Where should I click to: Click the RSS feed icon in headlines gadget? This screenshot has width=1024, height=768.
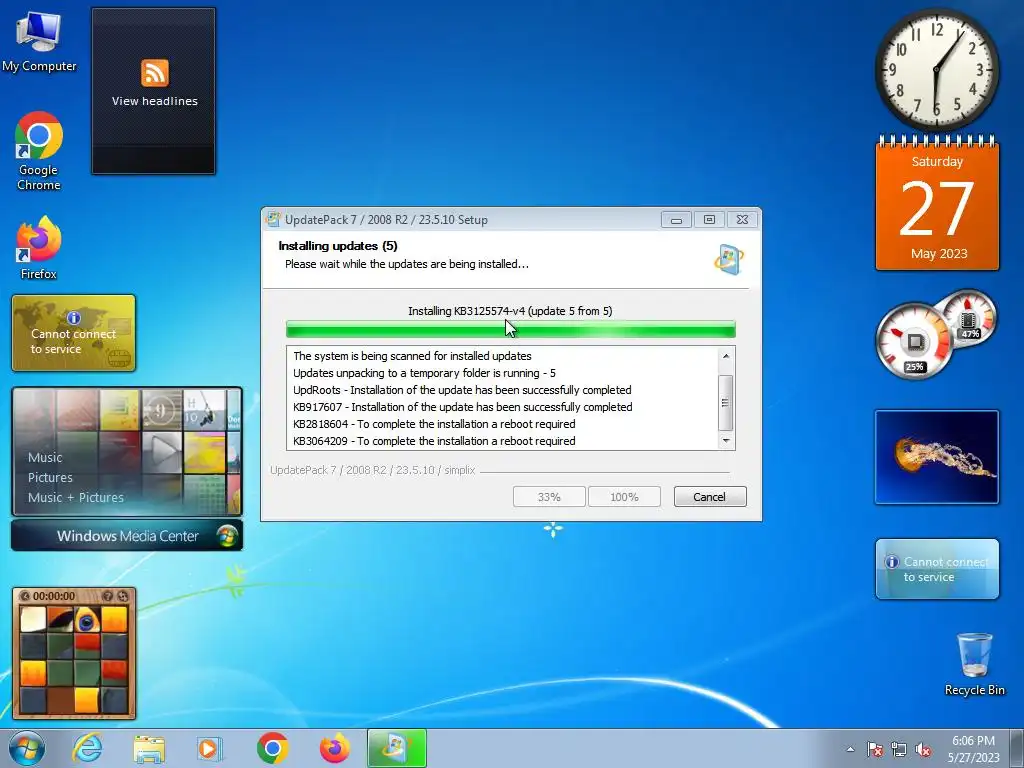[x=155, y=72]
